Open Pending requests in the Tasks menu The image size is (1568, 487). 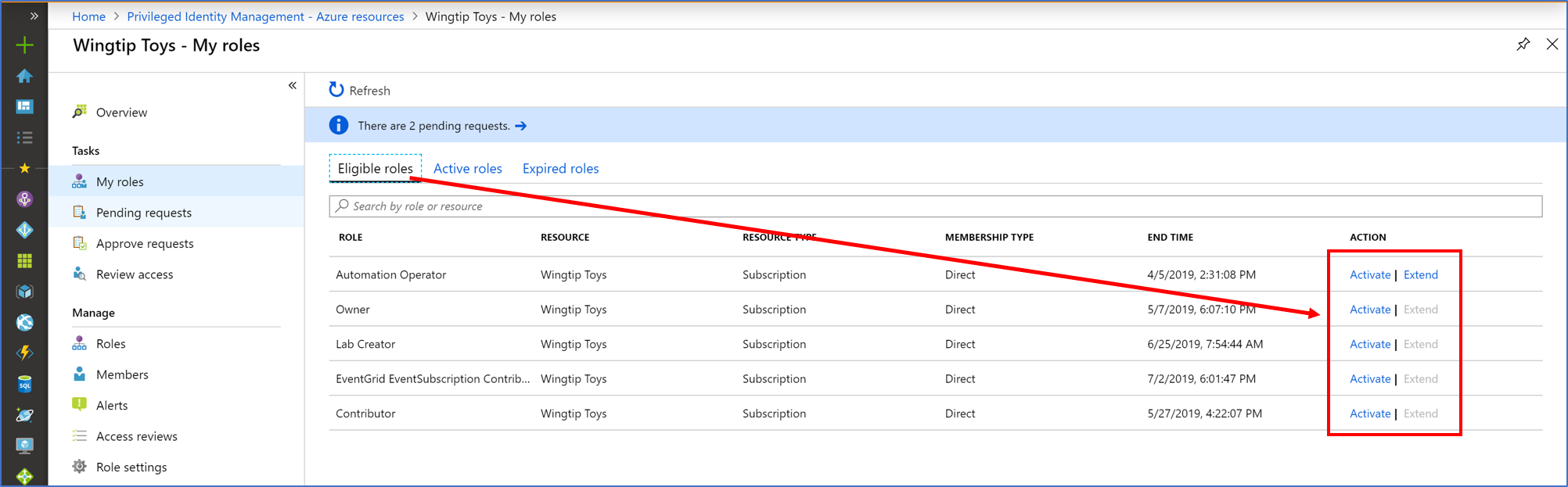tap(143, 213)
